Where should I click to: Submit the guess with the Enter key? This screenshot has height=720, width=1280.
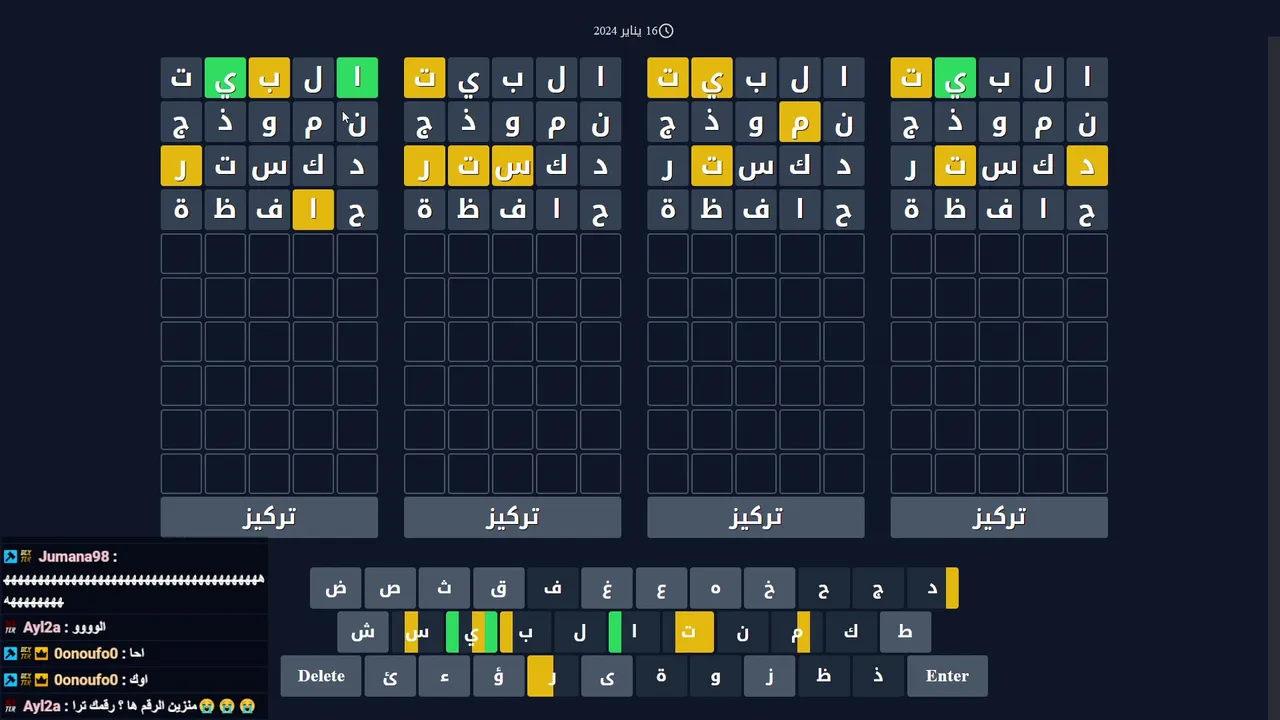[947, 676]
